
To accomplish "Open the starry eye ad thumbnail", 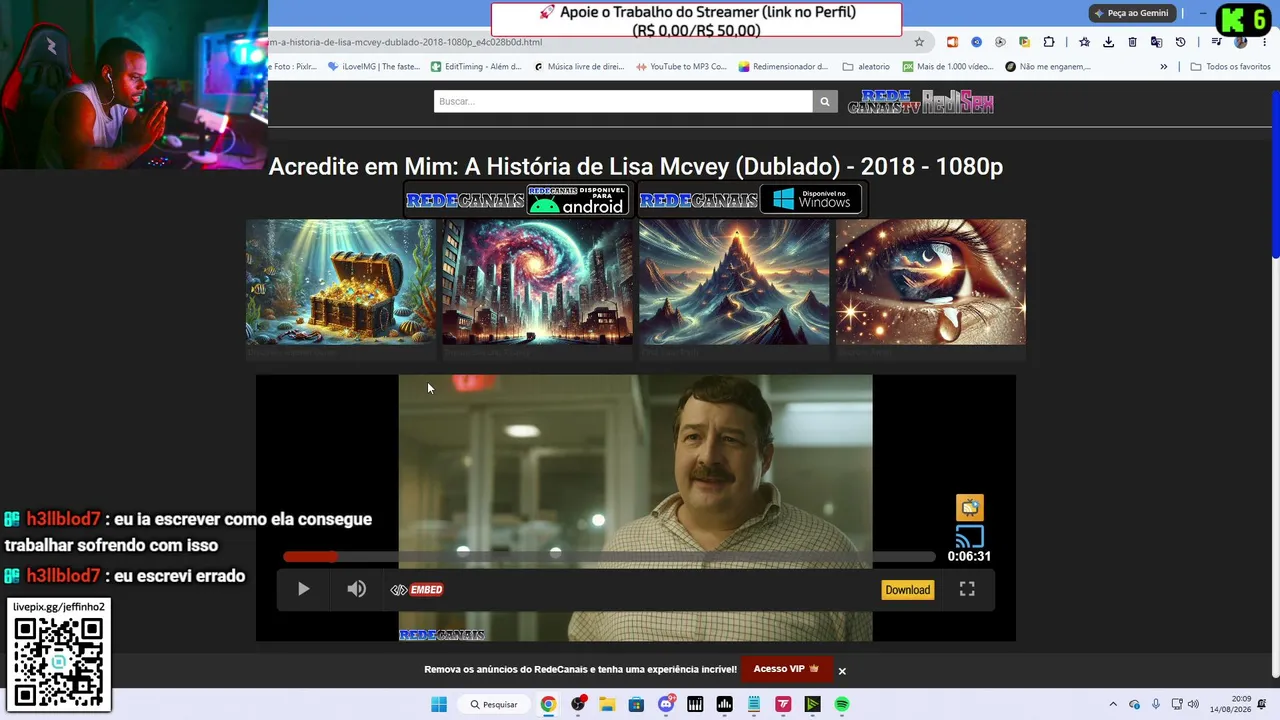I will pyautogui.click(x=931, y=282).
